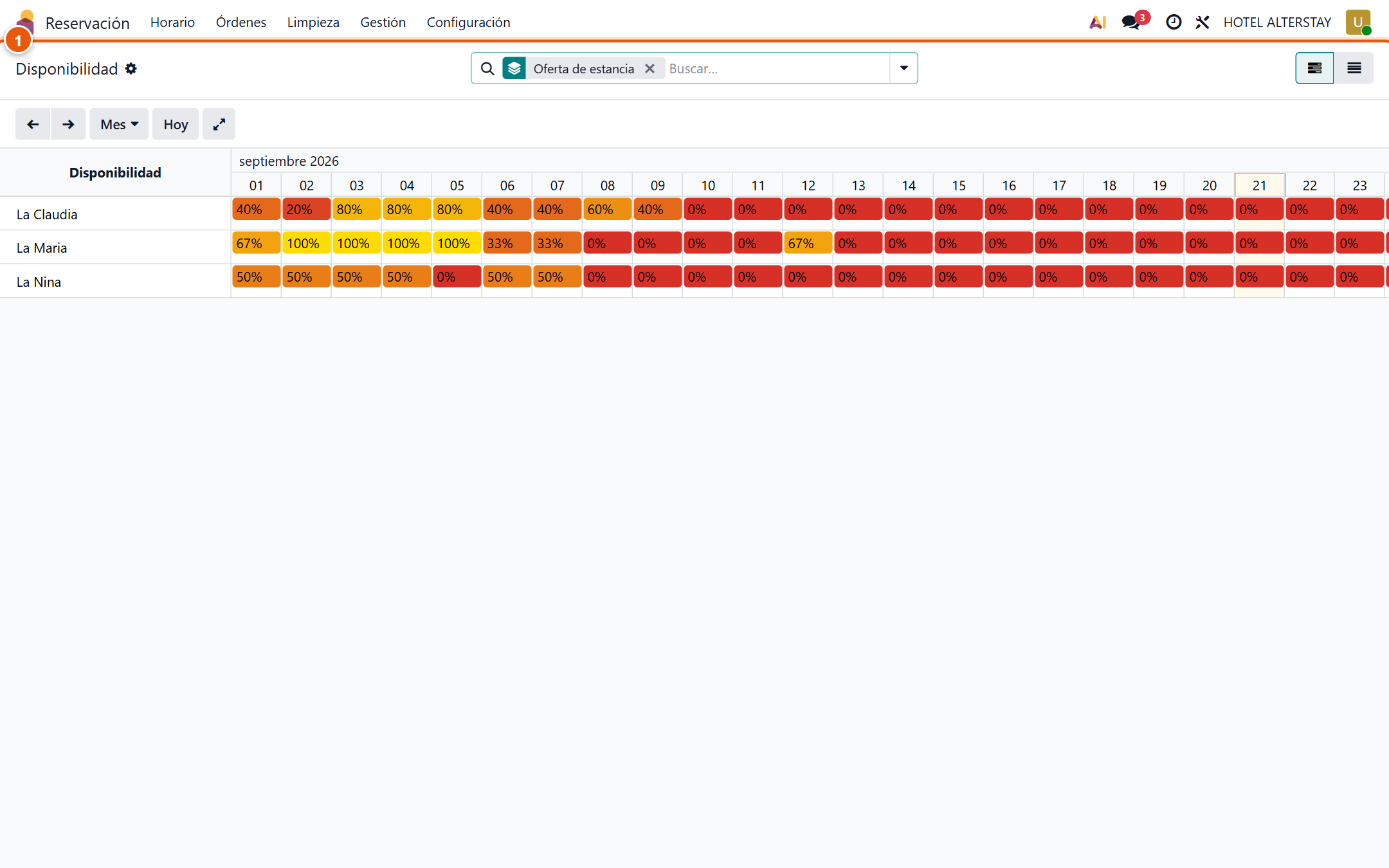The width and height of the screenshot is (1389, 868).
Task: Click La Maria's 100% cell on day 03
Action: pos(357,244)
